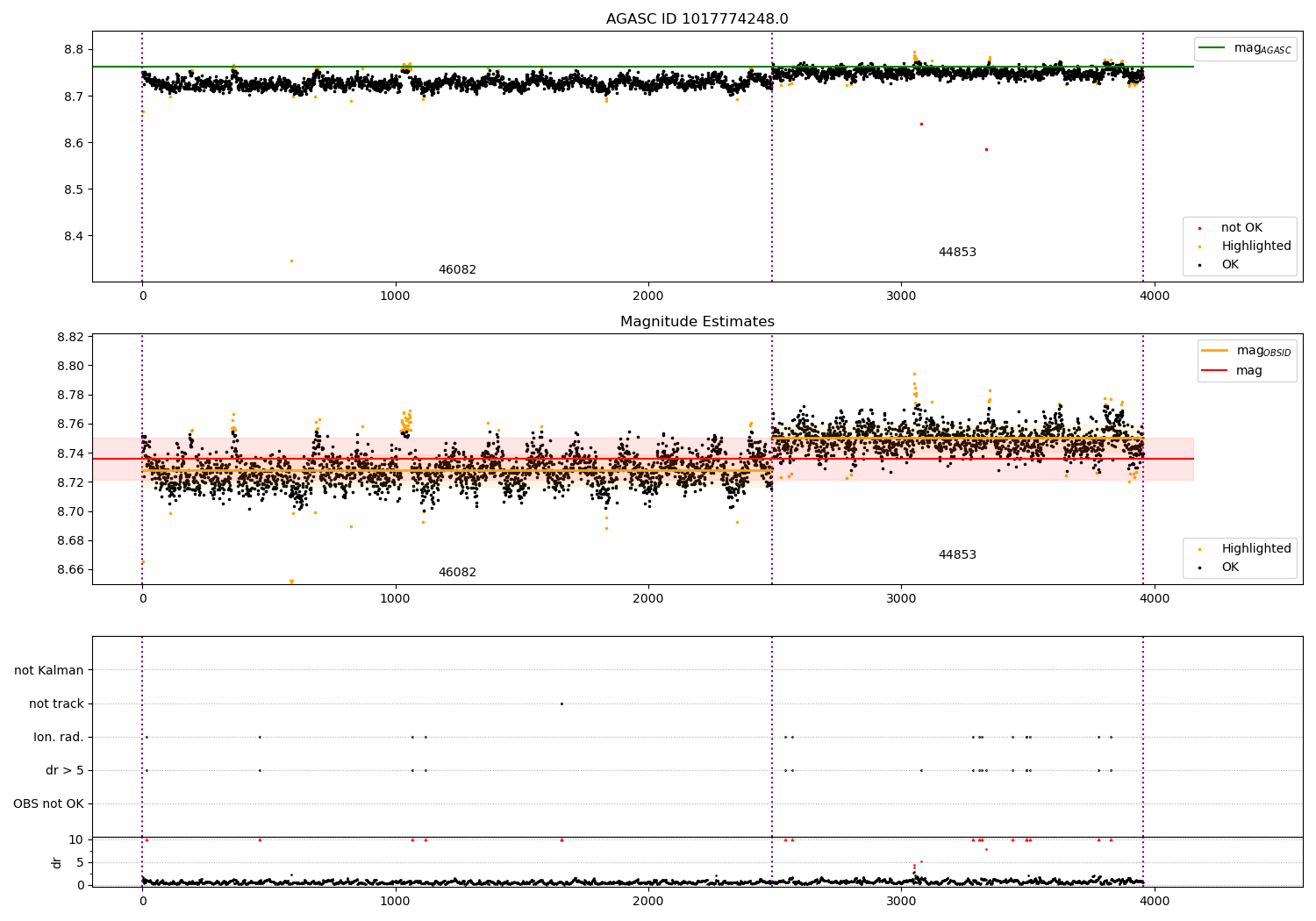Click the 'OK' legend entry in the top plot

1219,265
